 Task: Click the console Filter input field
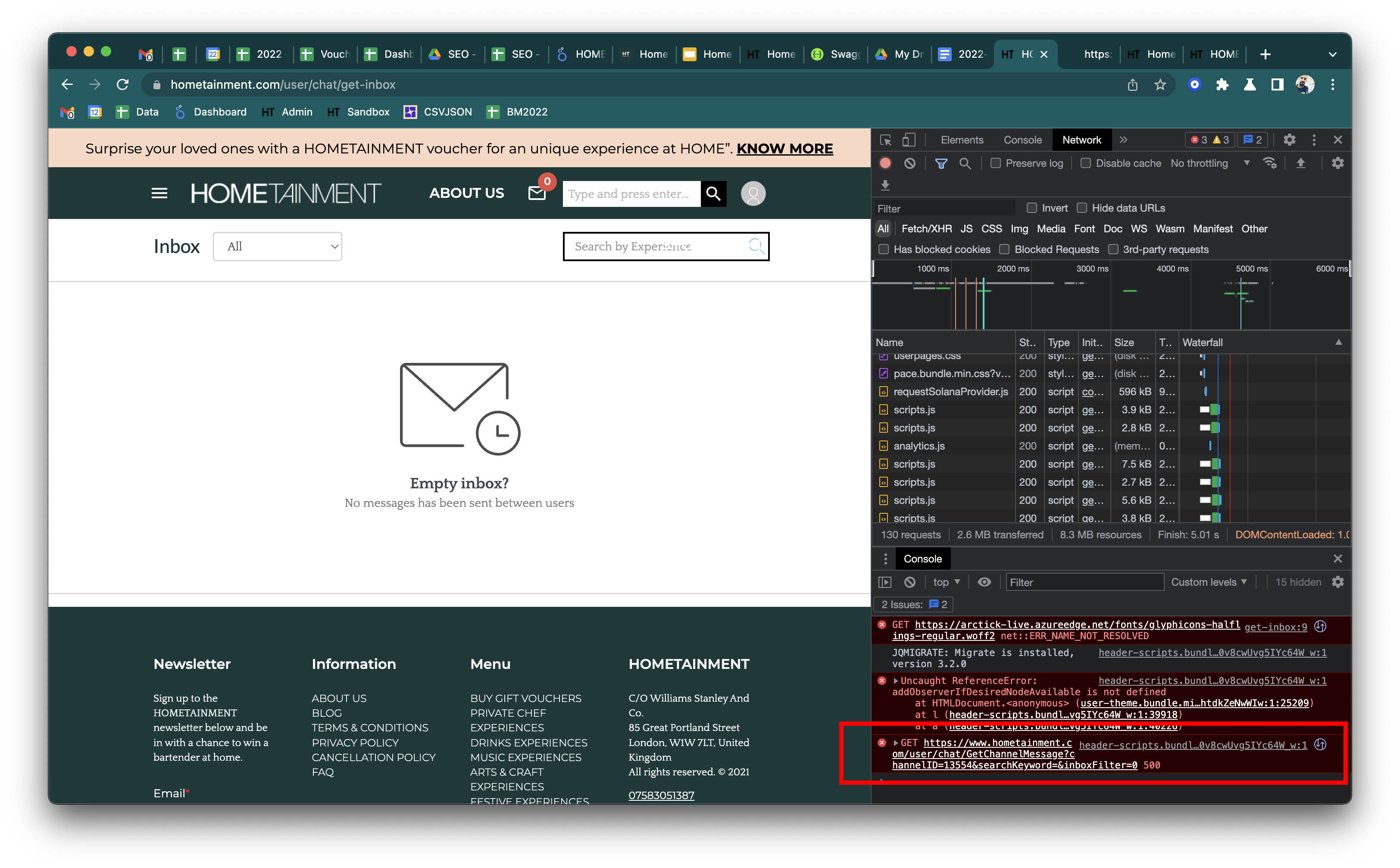point(1084,582)
